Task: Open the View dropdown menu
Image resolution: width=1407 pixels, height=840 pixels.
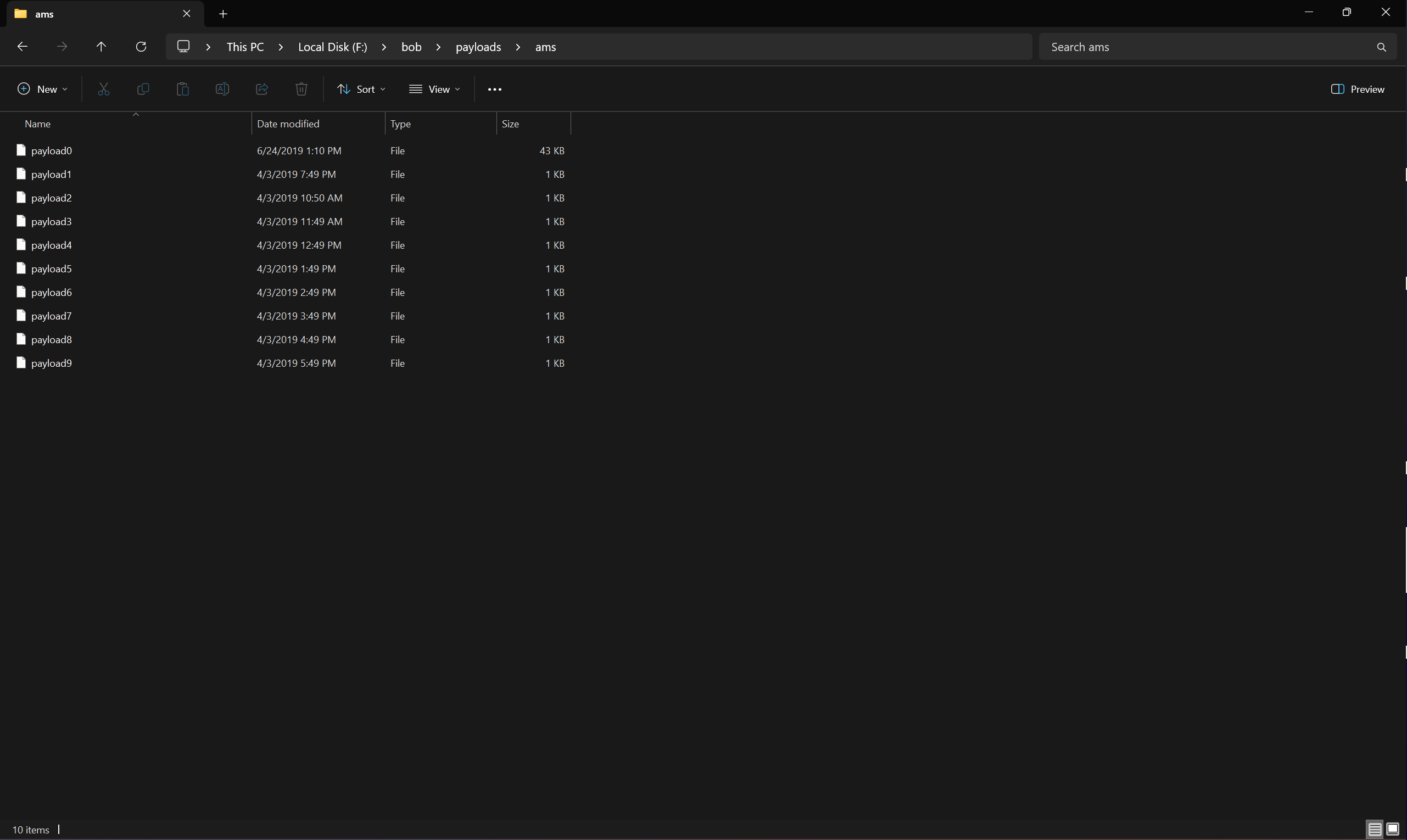Action: pos(434,89)
